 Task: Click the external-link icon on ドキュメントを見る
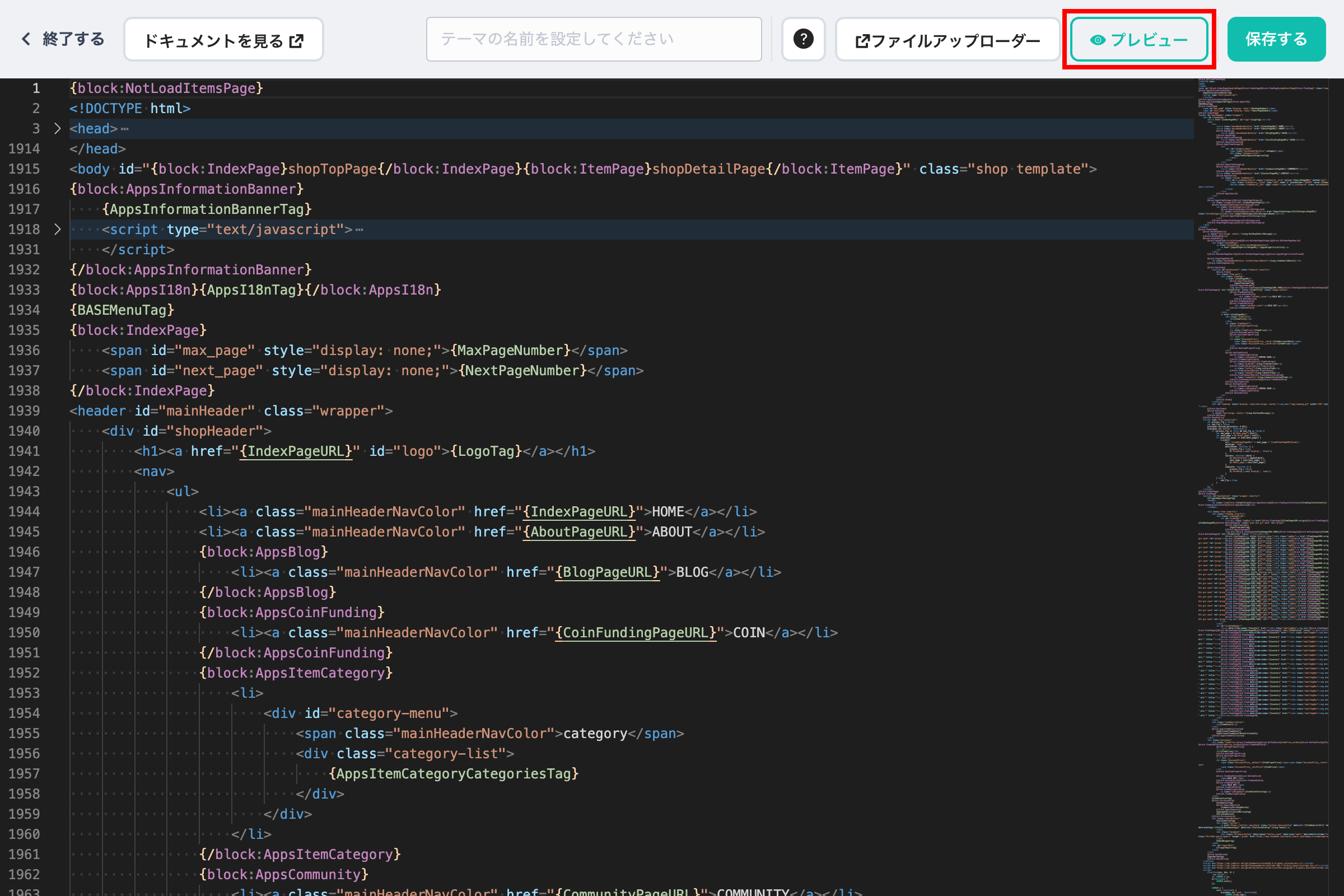(296, 40)
